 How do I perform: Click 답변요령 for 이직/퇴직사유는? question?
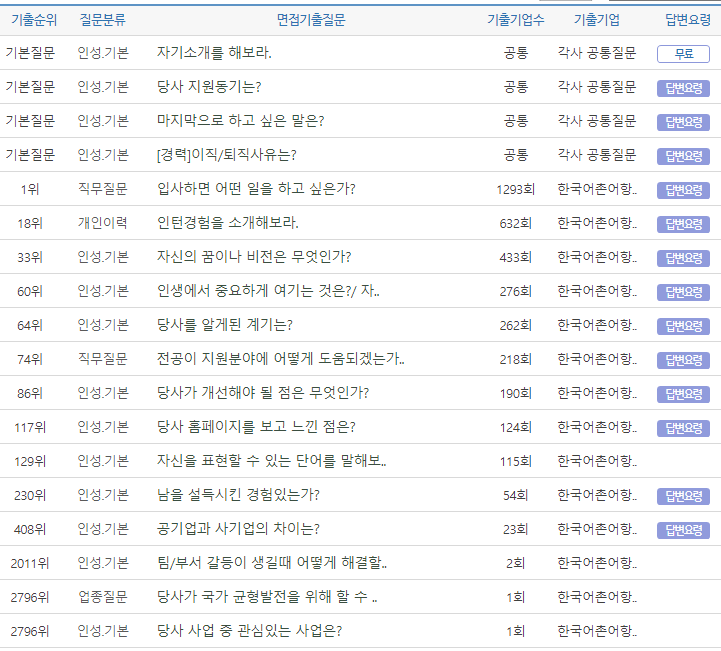pos(683,156)
